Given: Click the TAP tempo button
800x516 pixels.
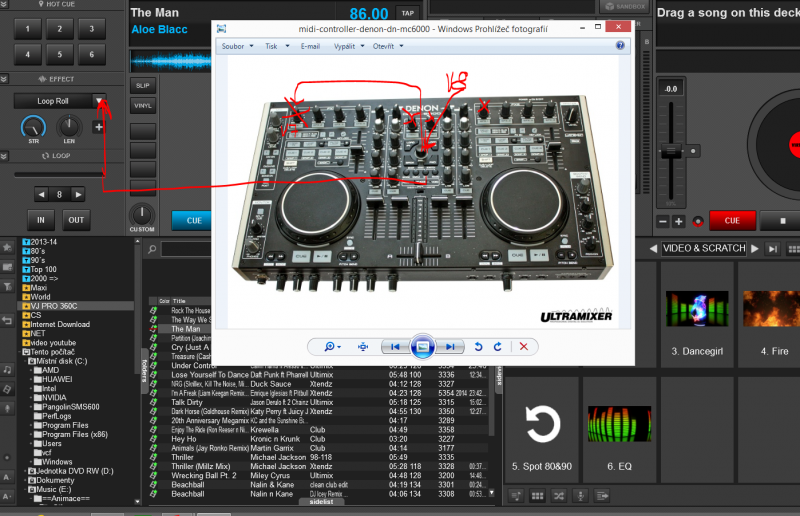Looking at the screenshot, I should coord(408,13).
